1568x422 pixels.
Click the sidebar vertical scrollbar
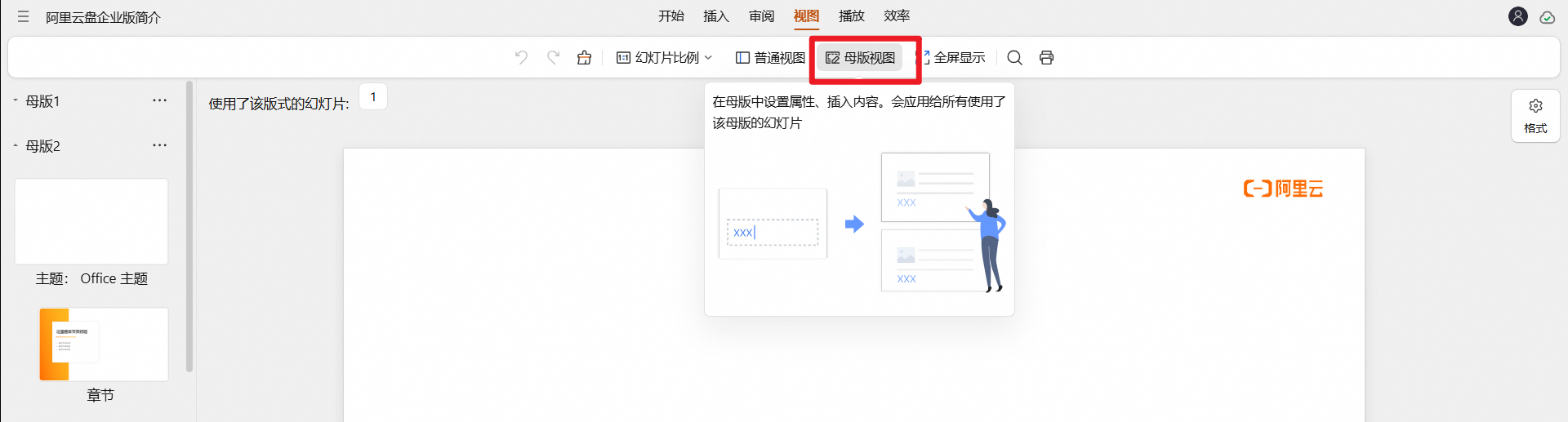tap(189, 226)
